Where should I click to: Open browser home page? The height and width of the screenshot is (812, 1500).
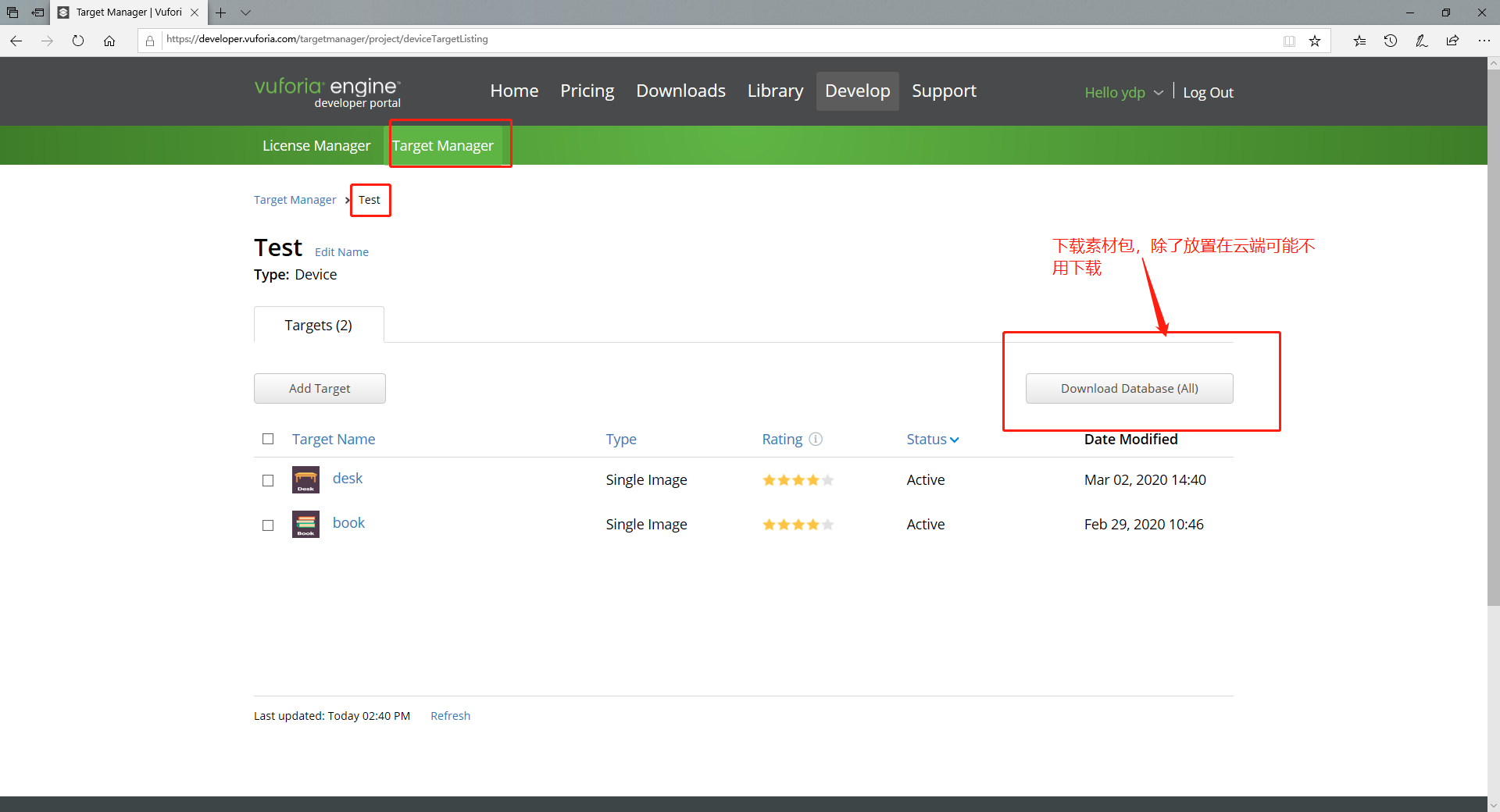coord(109,41)
